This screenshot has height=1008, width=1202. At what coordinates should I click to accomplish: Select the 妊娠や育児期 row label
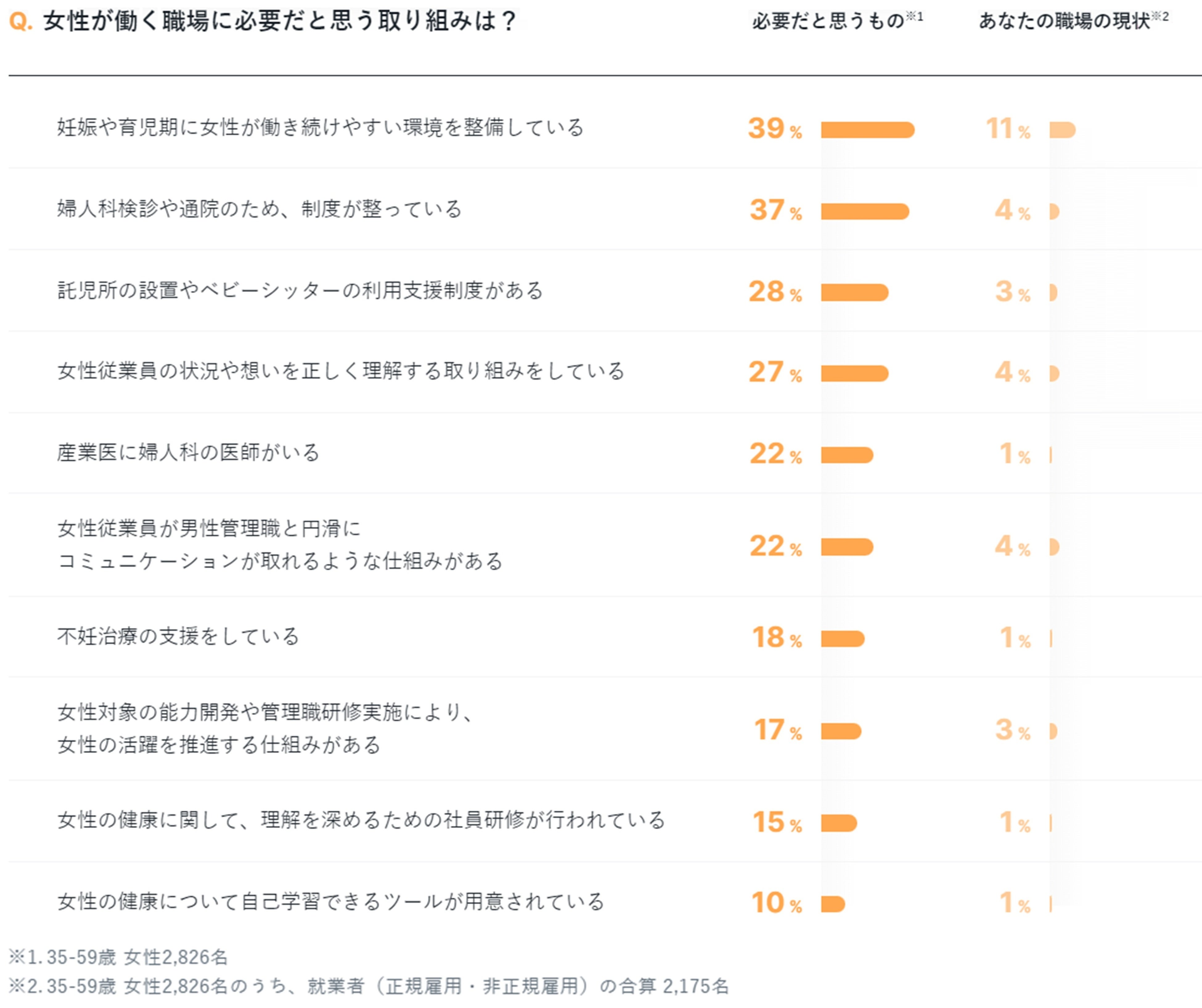(x=320, y=127)
